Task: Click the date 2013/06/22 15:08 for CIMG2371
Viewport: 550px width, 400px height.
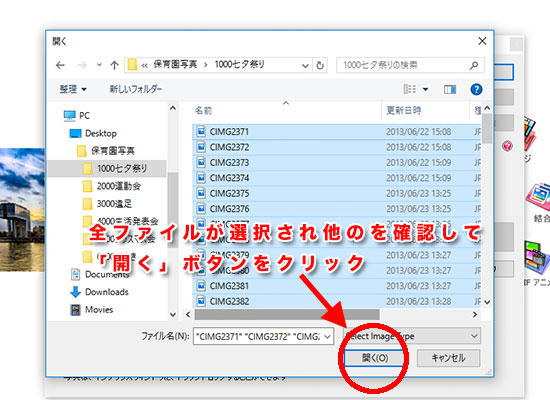Action: (418, 132)
